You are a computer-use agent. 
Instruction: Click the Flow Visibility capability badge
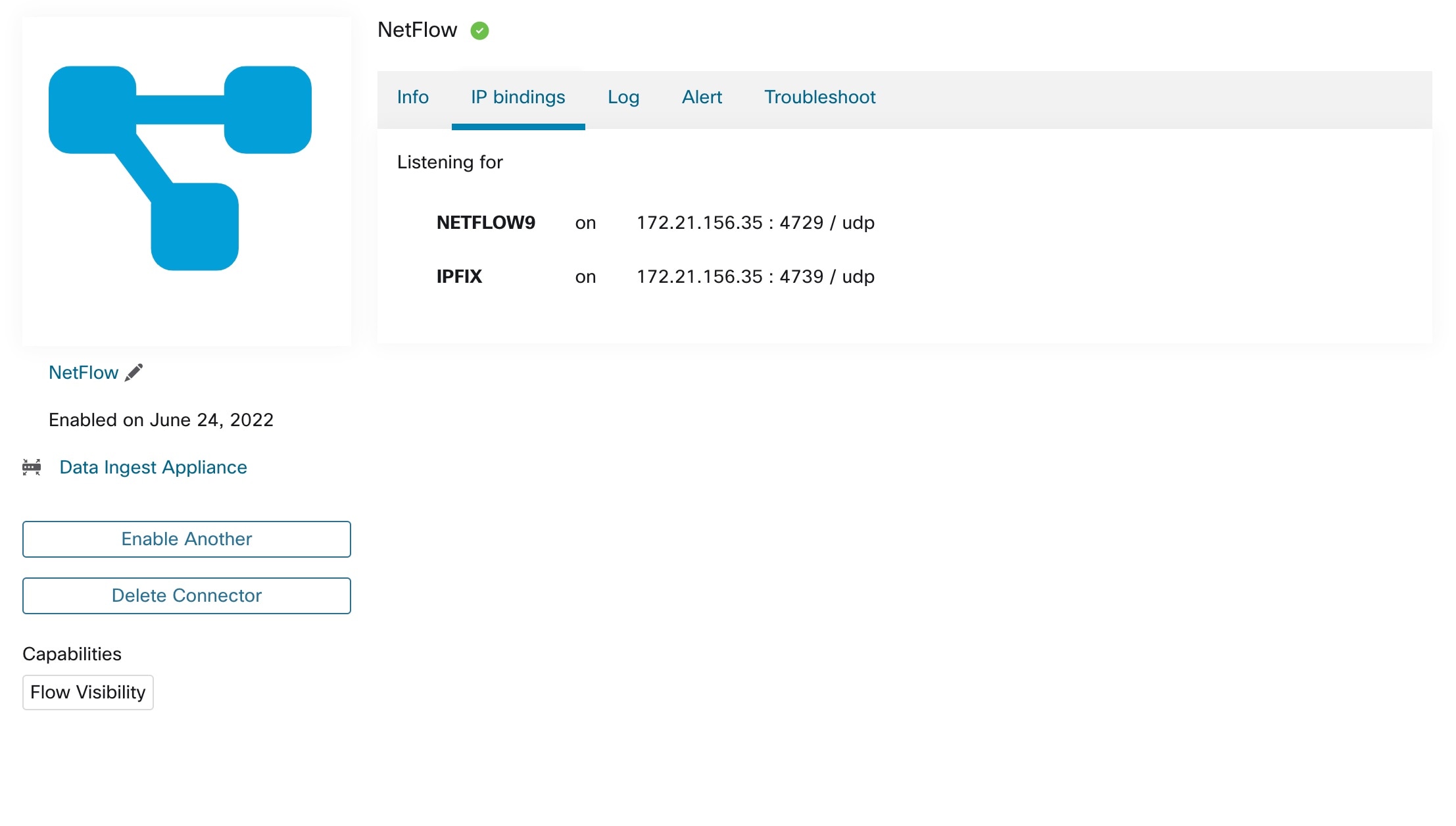87,692
